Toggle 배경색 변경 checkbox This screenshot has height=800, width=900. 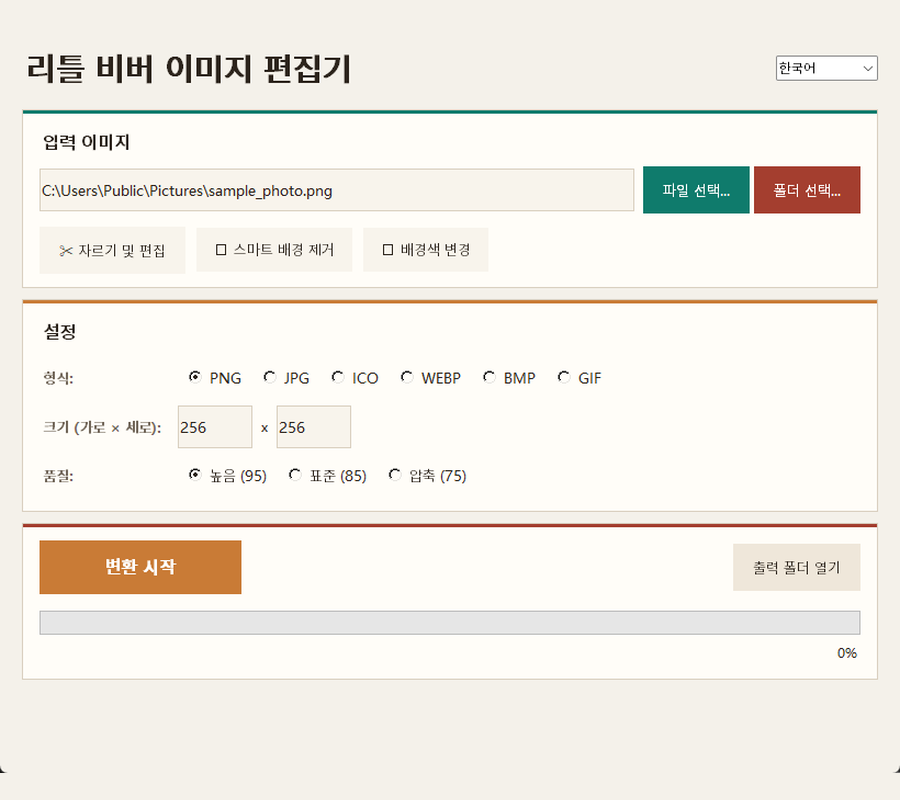point(426,250)
